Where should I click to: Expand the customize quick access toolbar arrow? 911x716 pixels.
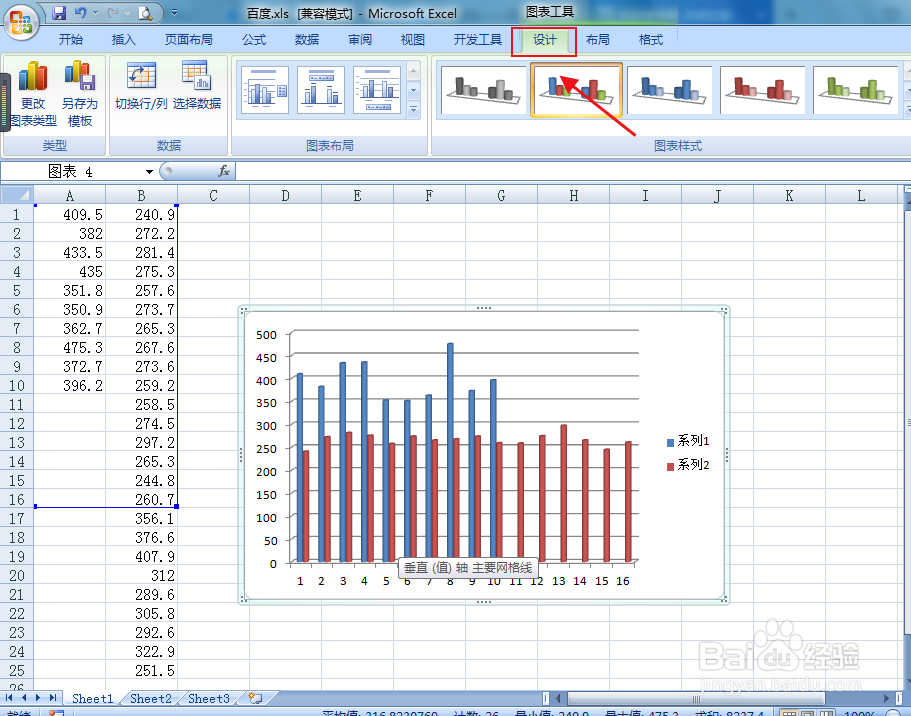click(174, 12)
